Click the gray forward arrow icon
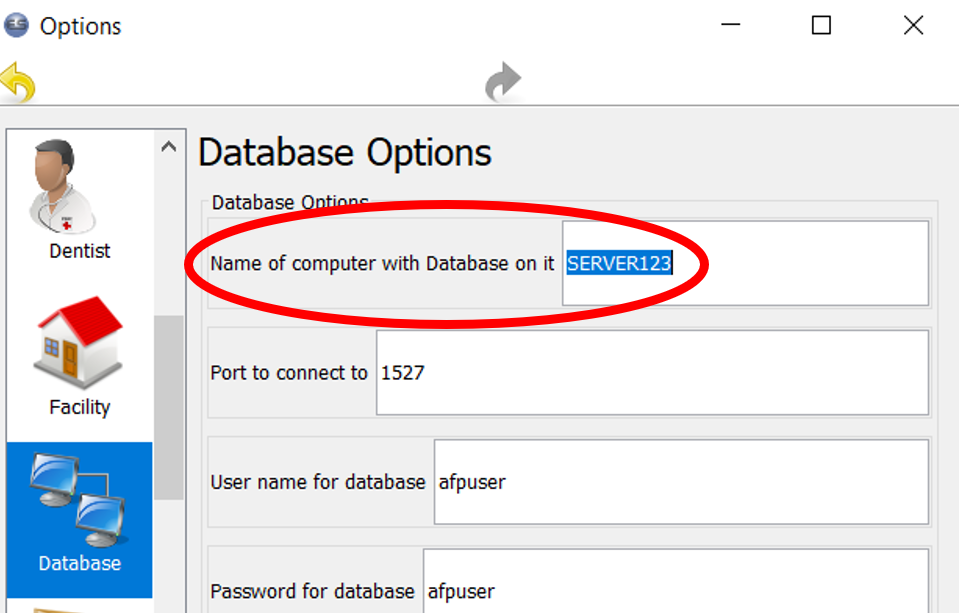The width and height of the screenshot is (959, 613). 503,83
